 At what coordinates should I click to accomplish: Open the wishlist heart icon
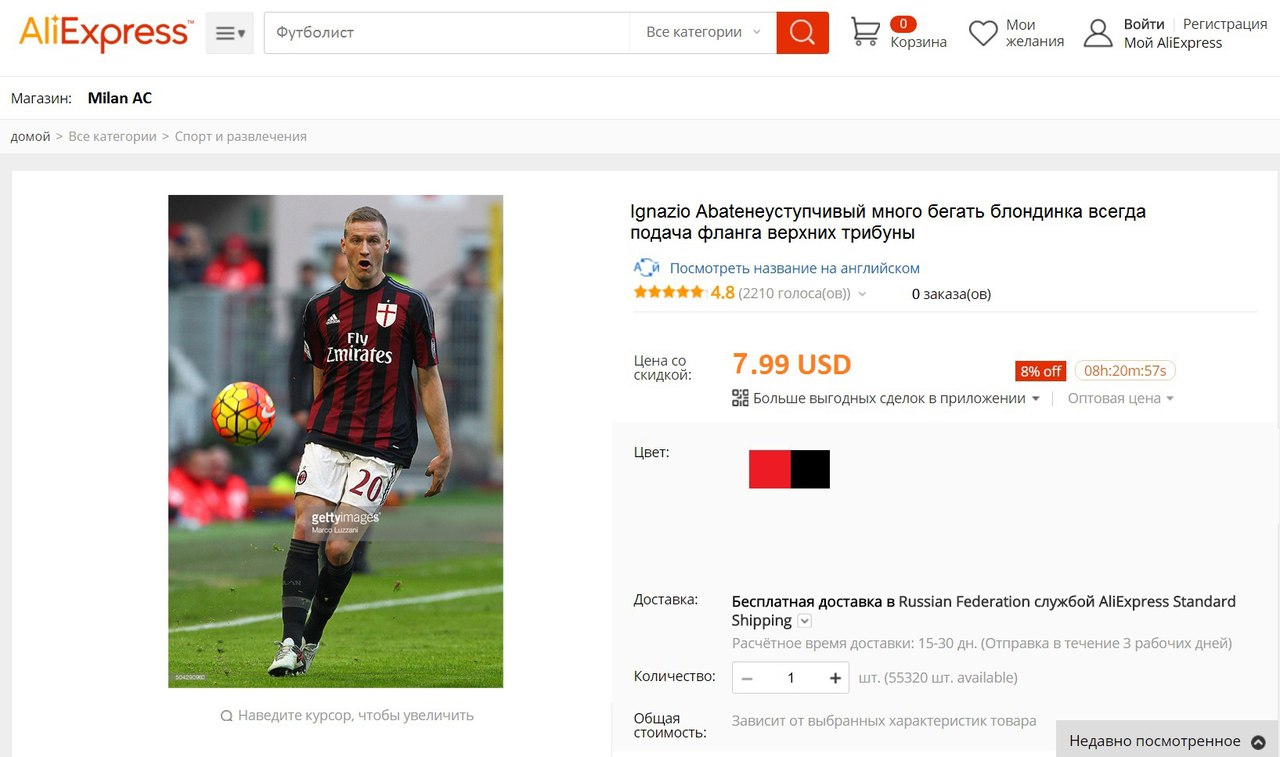coord(983,34)
